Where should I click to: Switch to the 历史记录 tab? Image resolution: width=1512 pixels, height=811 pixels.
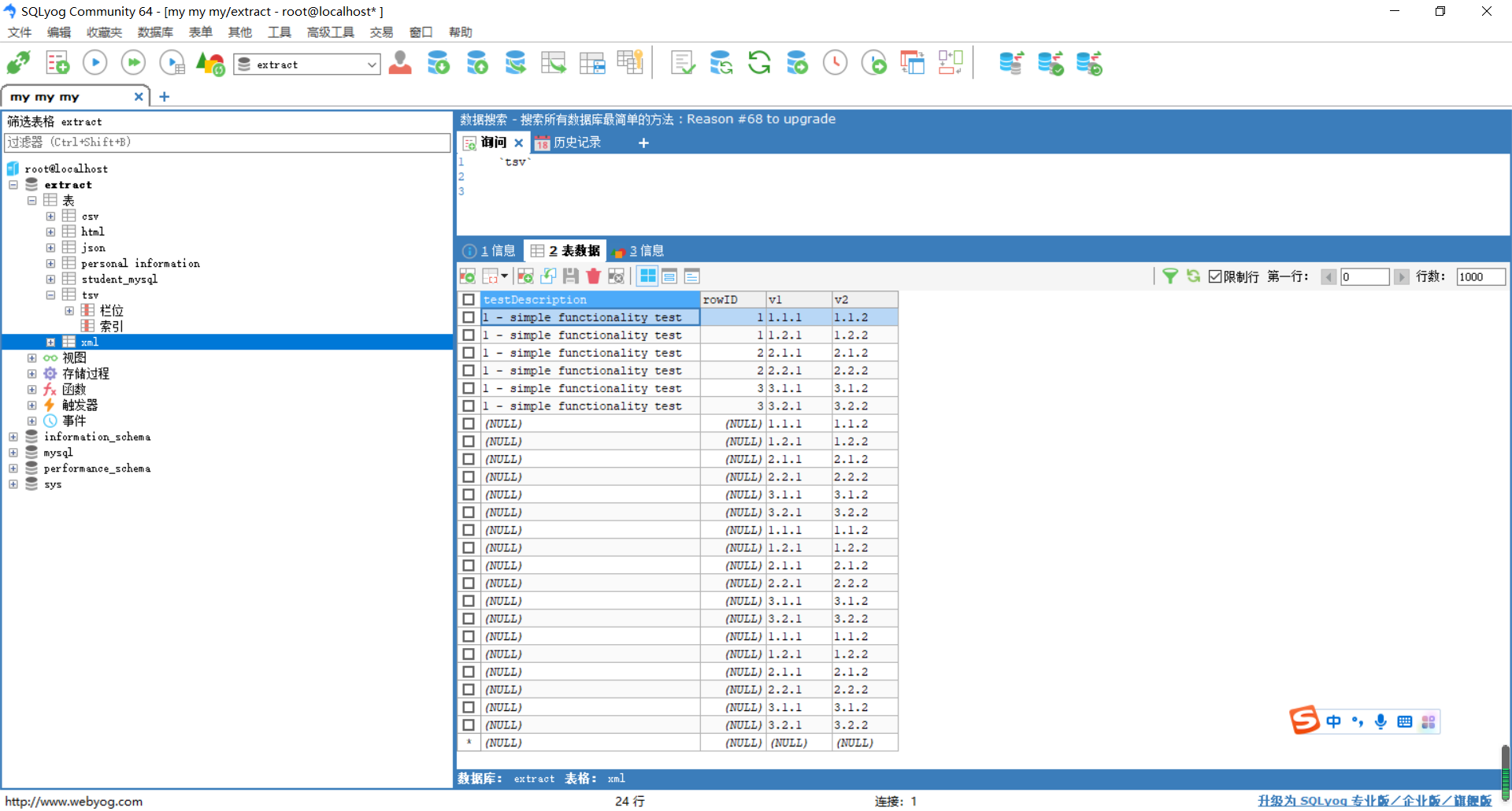click(569, 143)
